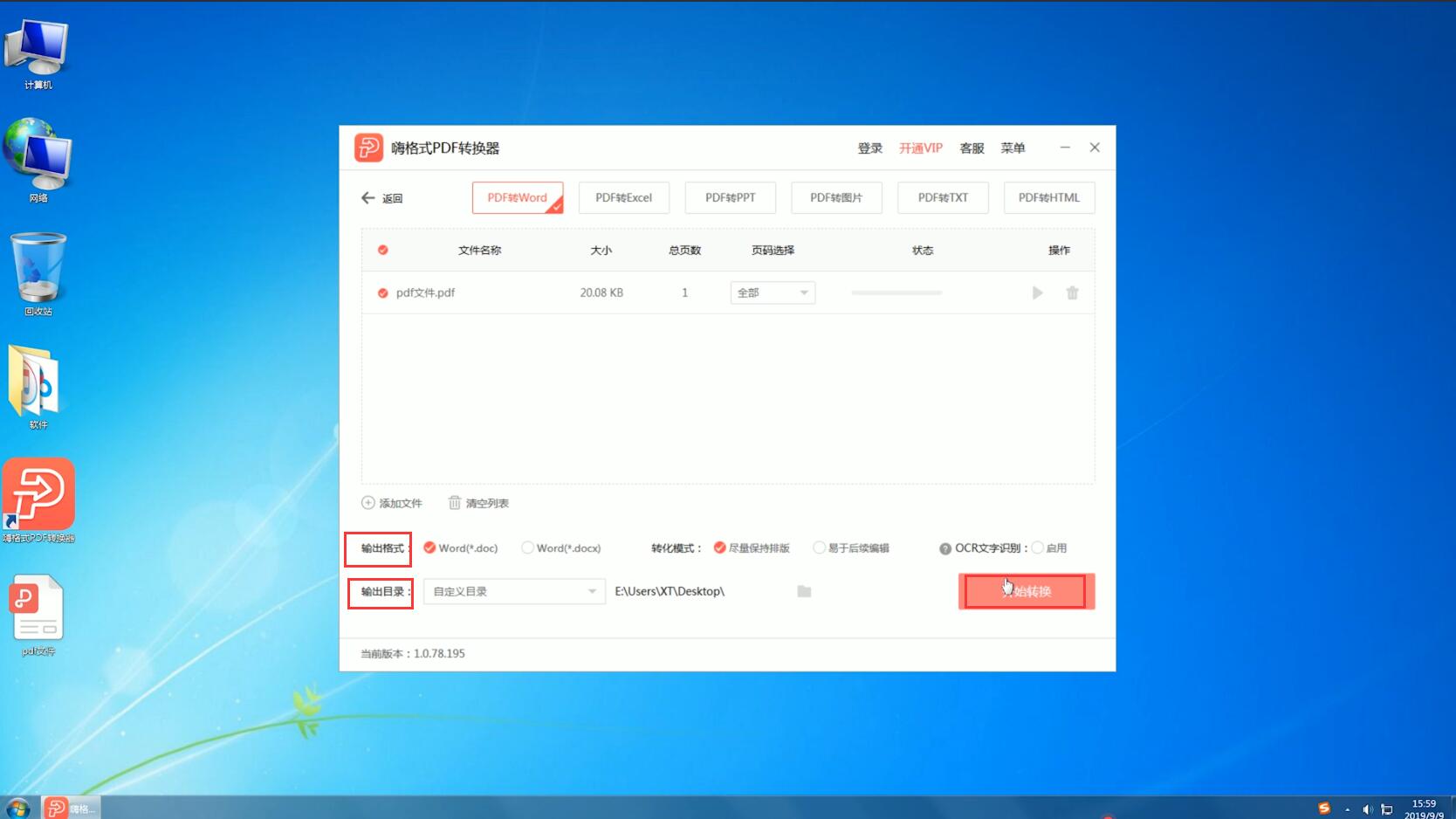1456x819 pixels.
Task: Open 客服 customer service
Action: tap(972, 148)
